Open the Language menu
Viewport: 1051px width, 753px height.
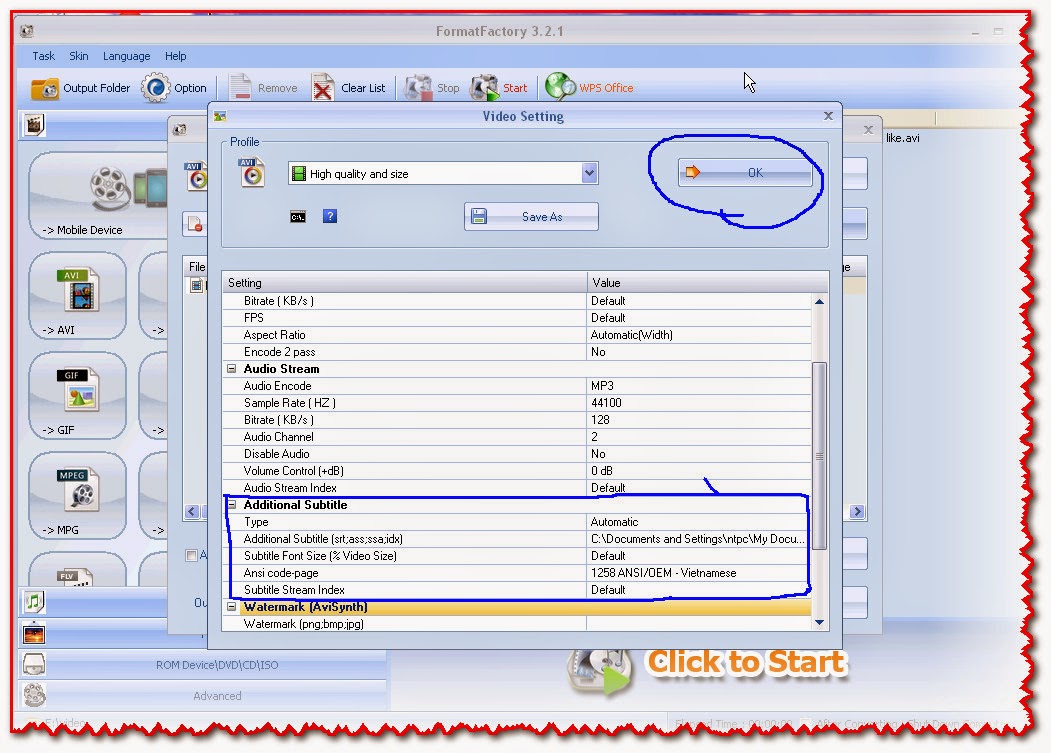[126, 56]
